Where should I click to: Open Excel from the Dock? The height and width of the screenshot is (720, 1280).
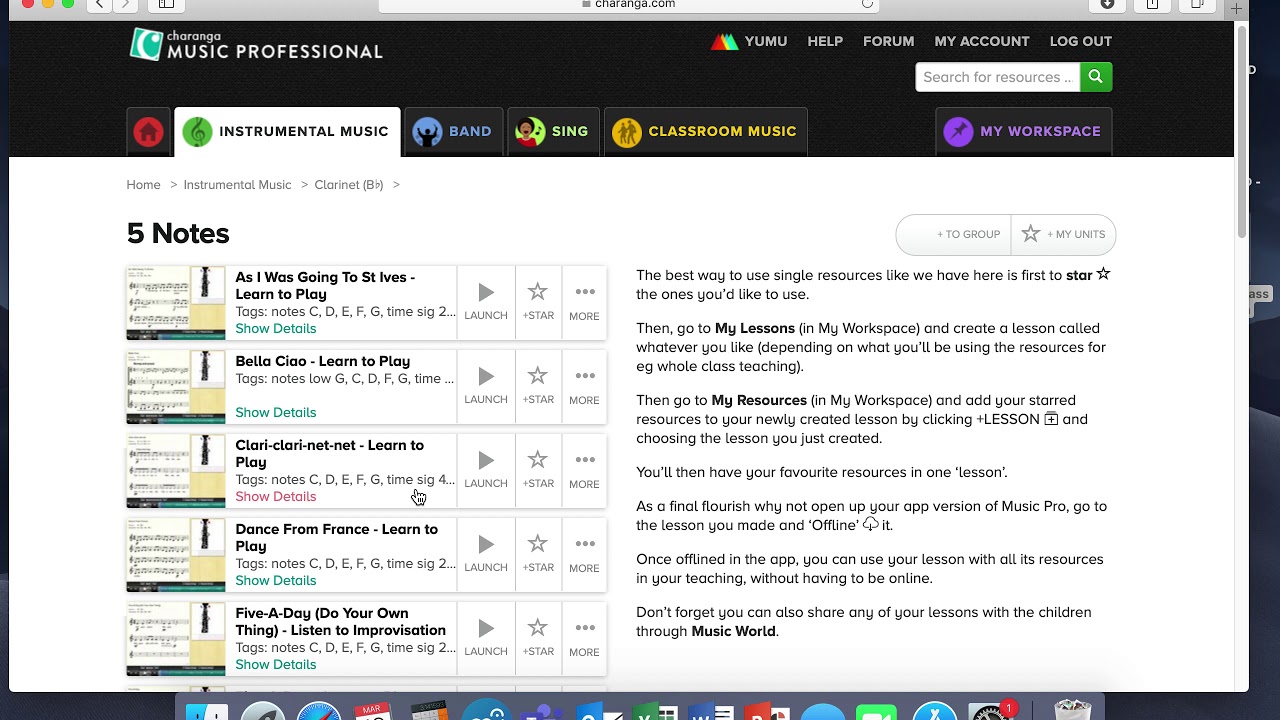tap(654, 711)
